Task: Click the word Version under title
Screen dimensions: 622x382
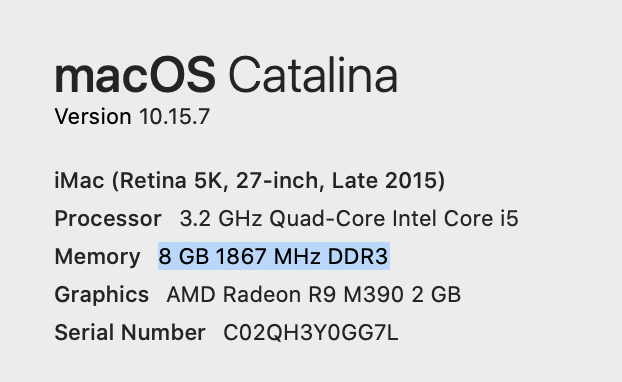Action: pyautogui.click(x=93, y=117)
